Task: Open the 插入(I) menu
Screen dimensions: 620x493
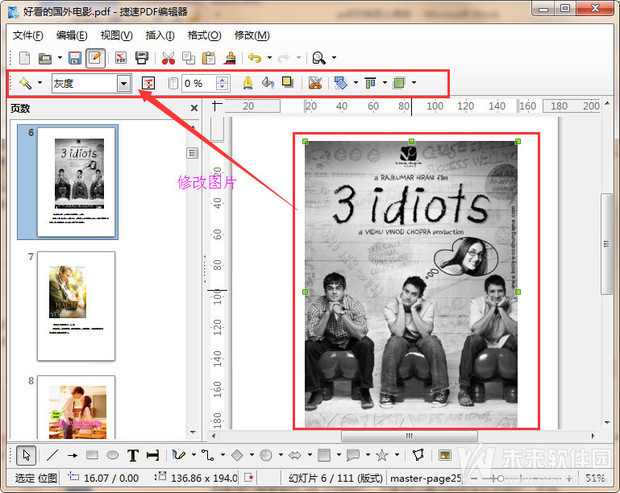Action: [160, 36]
